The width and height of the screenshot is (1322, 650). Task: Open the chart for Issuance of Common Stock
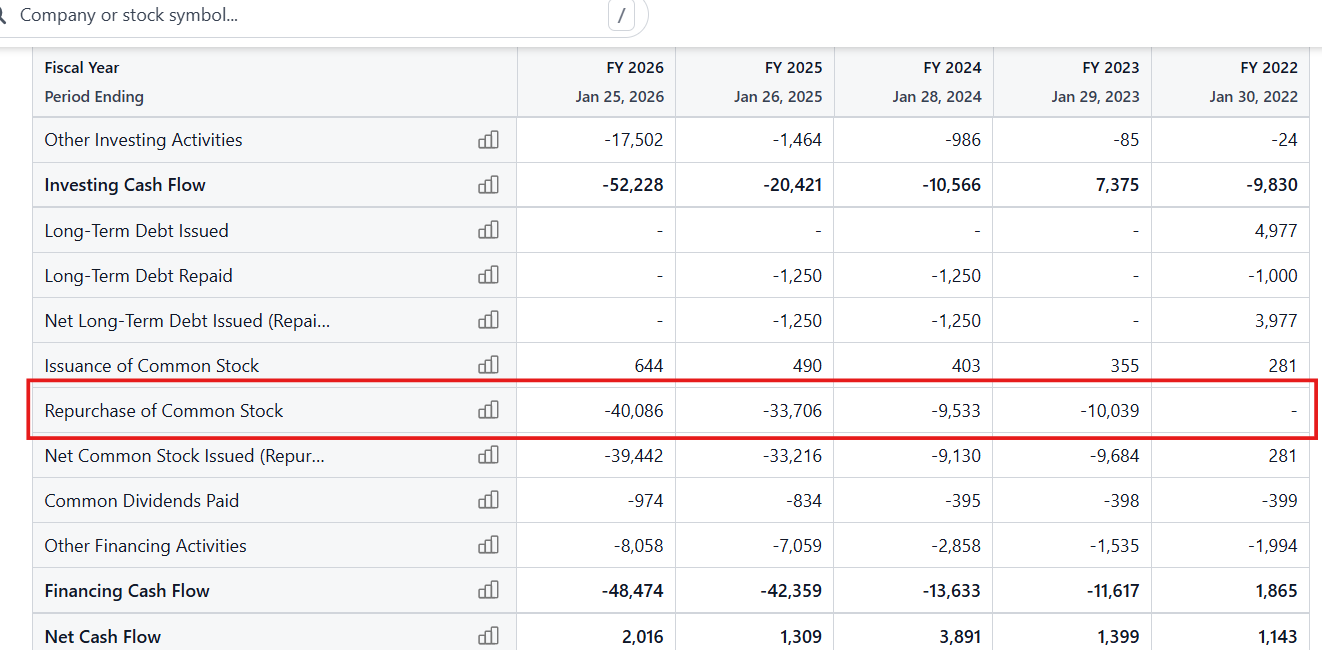coord(488,365)
